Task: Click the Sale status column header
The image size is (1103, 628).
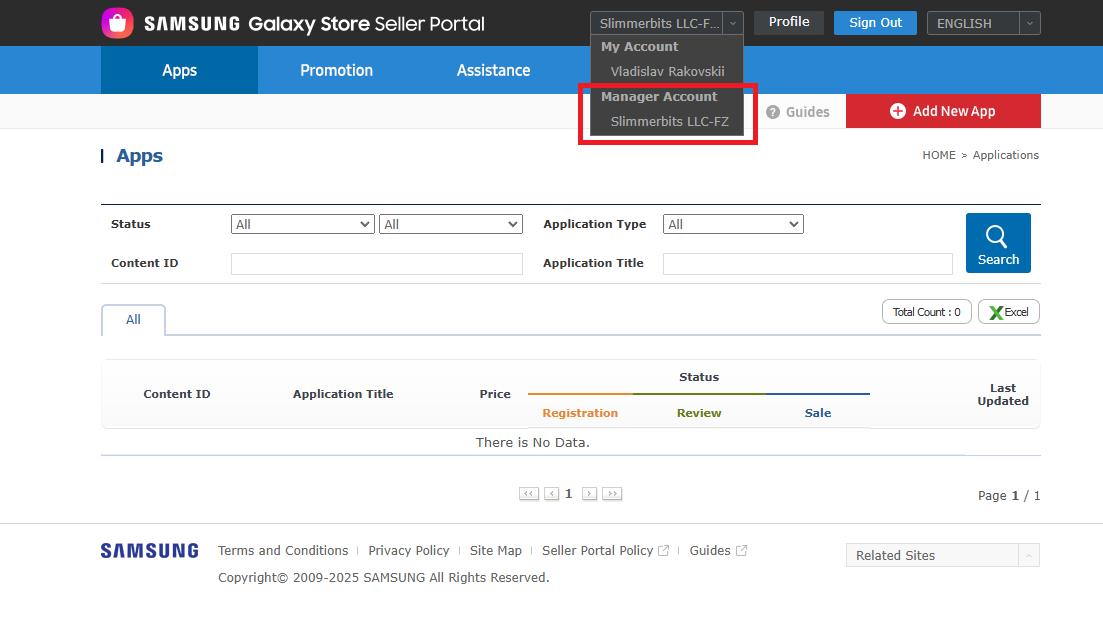Action: coord(817,414)
